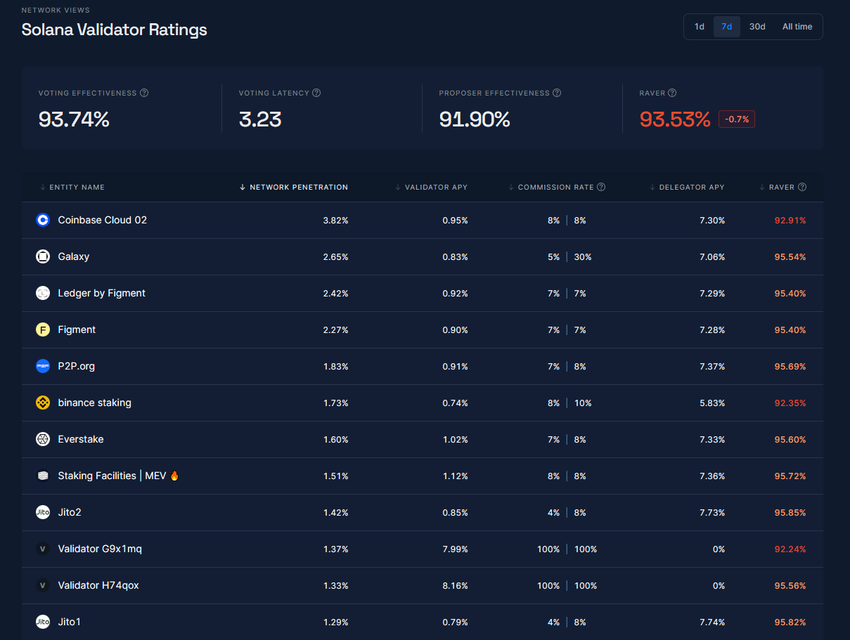Image resolution: width=850 pixels, height=640 pixels.
Task: Sort table by Validator APY
Action: point(431,187)
